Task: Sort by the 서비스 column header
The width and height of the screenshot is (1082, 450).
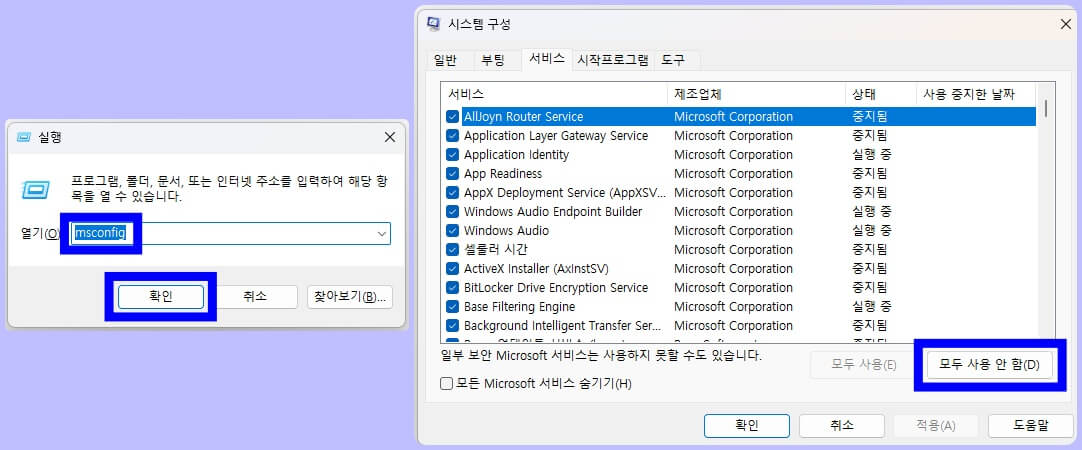Action: pos(555,94)
